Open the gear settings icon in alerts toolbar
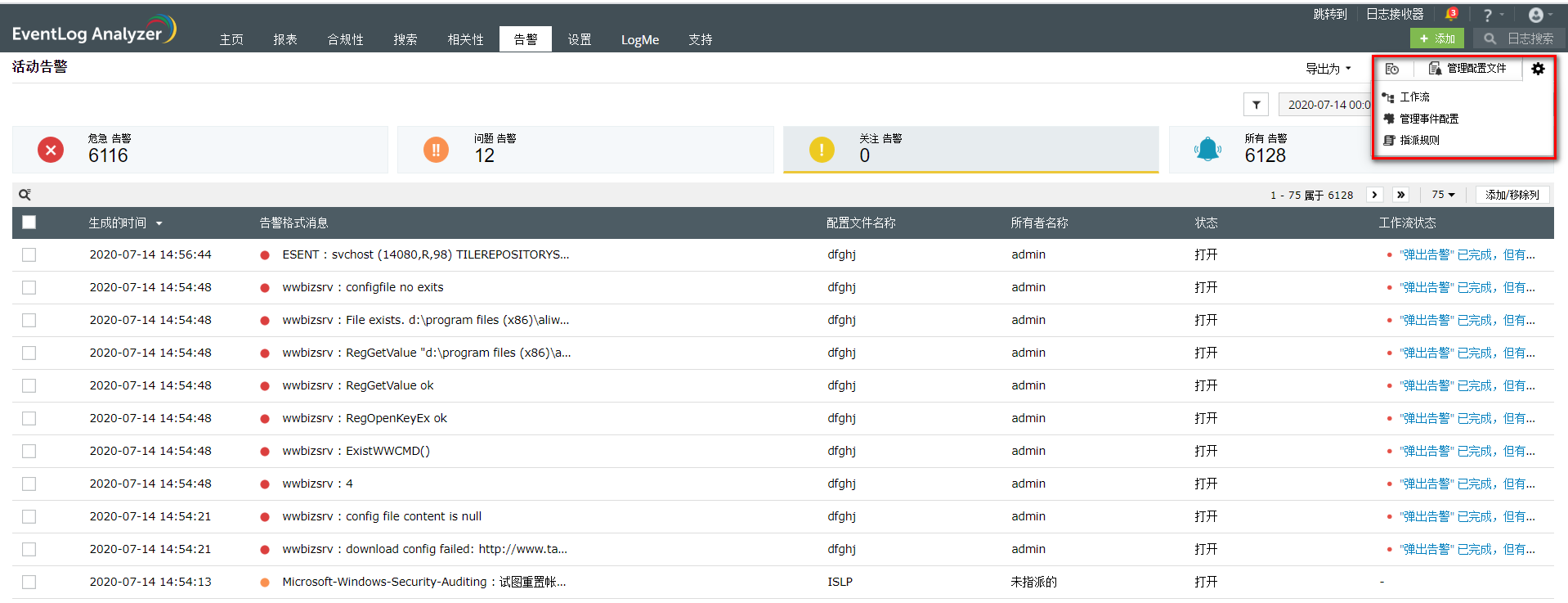This screenshot has width=1568, height=603. click(x=1538, y=69)
